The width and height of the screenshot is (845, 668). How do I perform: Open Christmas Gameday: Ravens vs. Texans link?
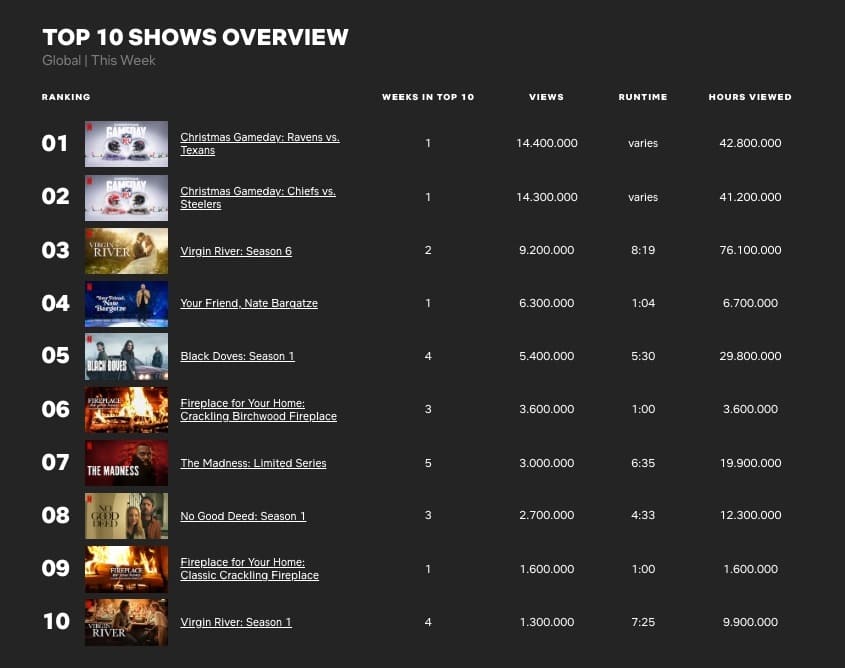(260, 144)
